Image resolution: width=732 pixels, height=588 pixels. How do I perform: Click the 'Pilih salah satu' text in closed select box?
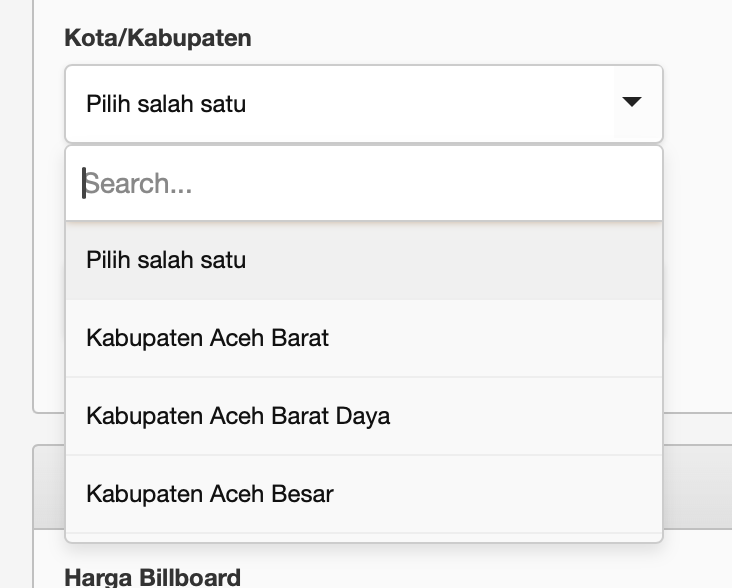(x=166, y=104)
